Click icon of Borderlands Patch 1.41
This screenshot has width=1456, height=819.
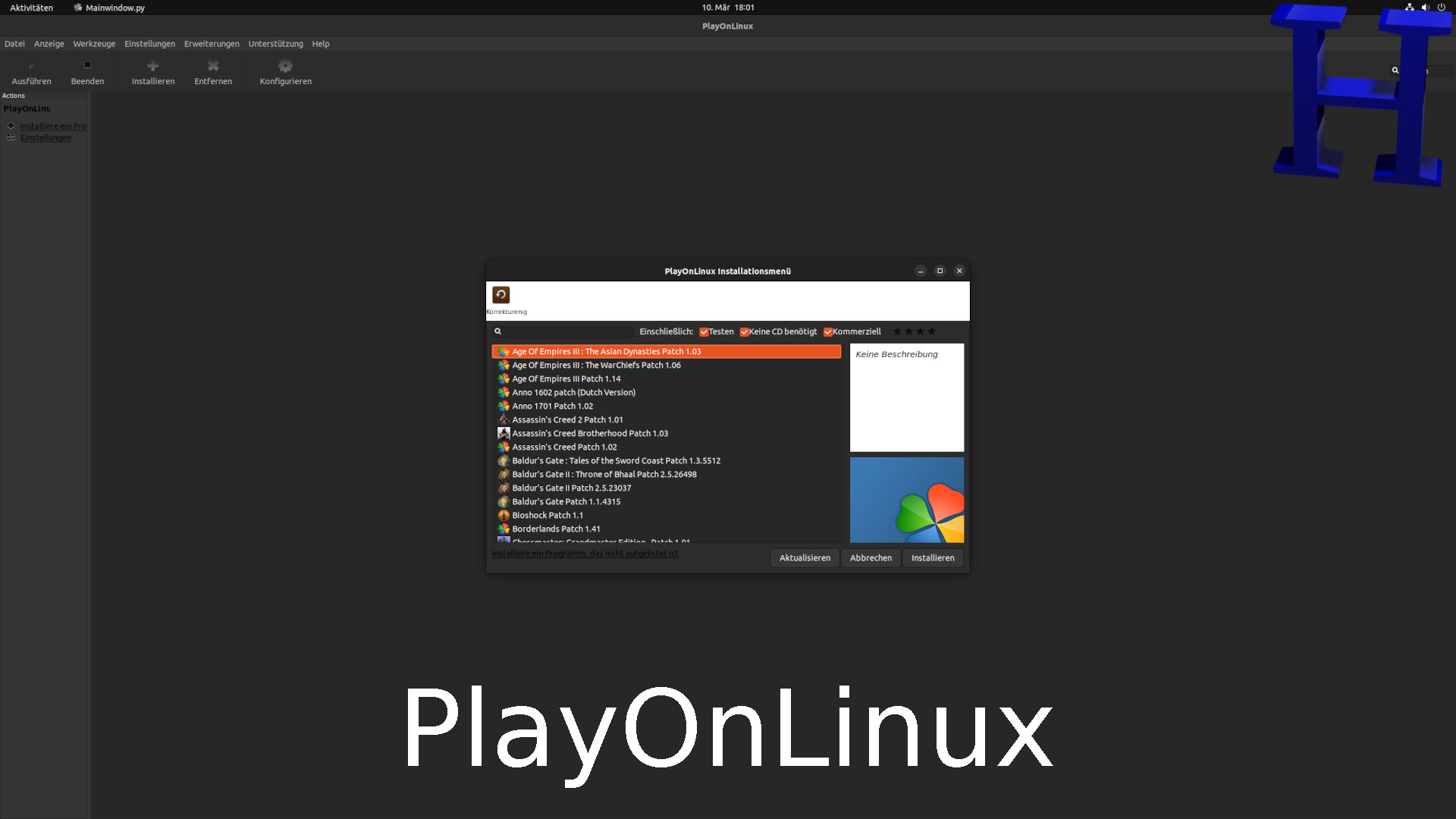(x=504, y=529)
